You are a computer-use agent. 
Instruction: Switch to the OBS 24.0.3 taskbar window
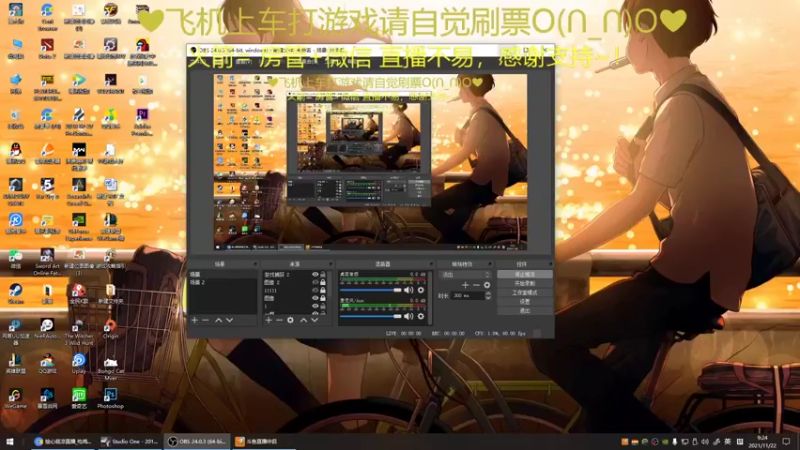click(x=197, y=441)
